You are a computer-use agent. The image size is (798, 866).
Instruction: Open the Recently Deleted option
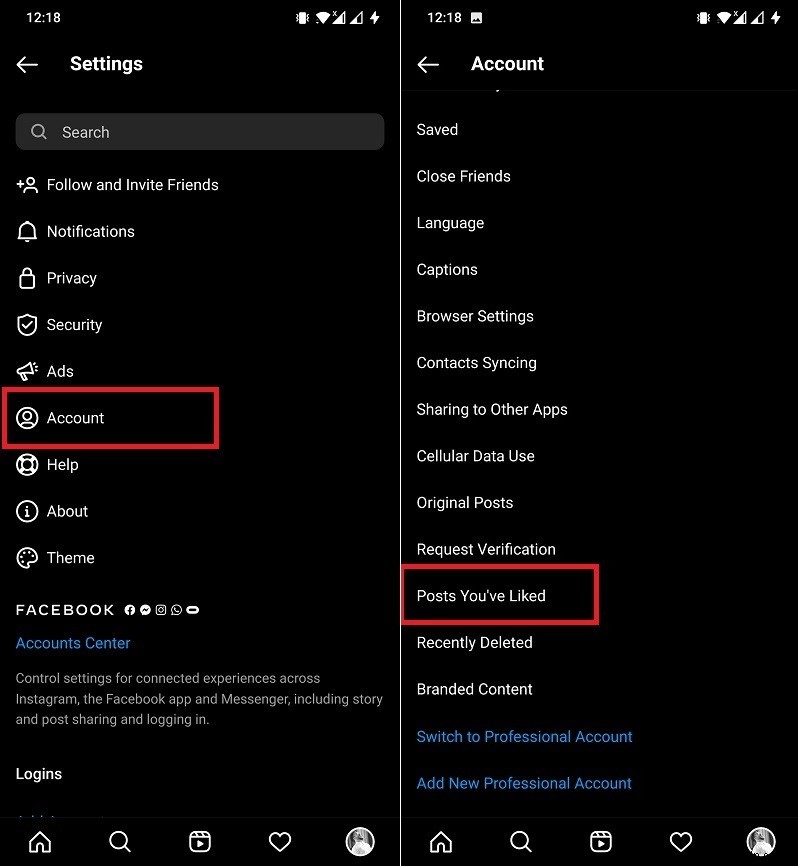[x=474, y=643]
